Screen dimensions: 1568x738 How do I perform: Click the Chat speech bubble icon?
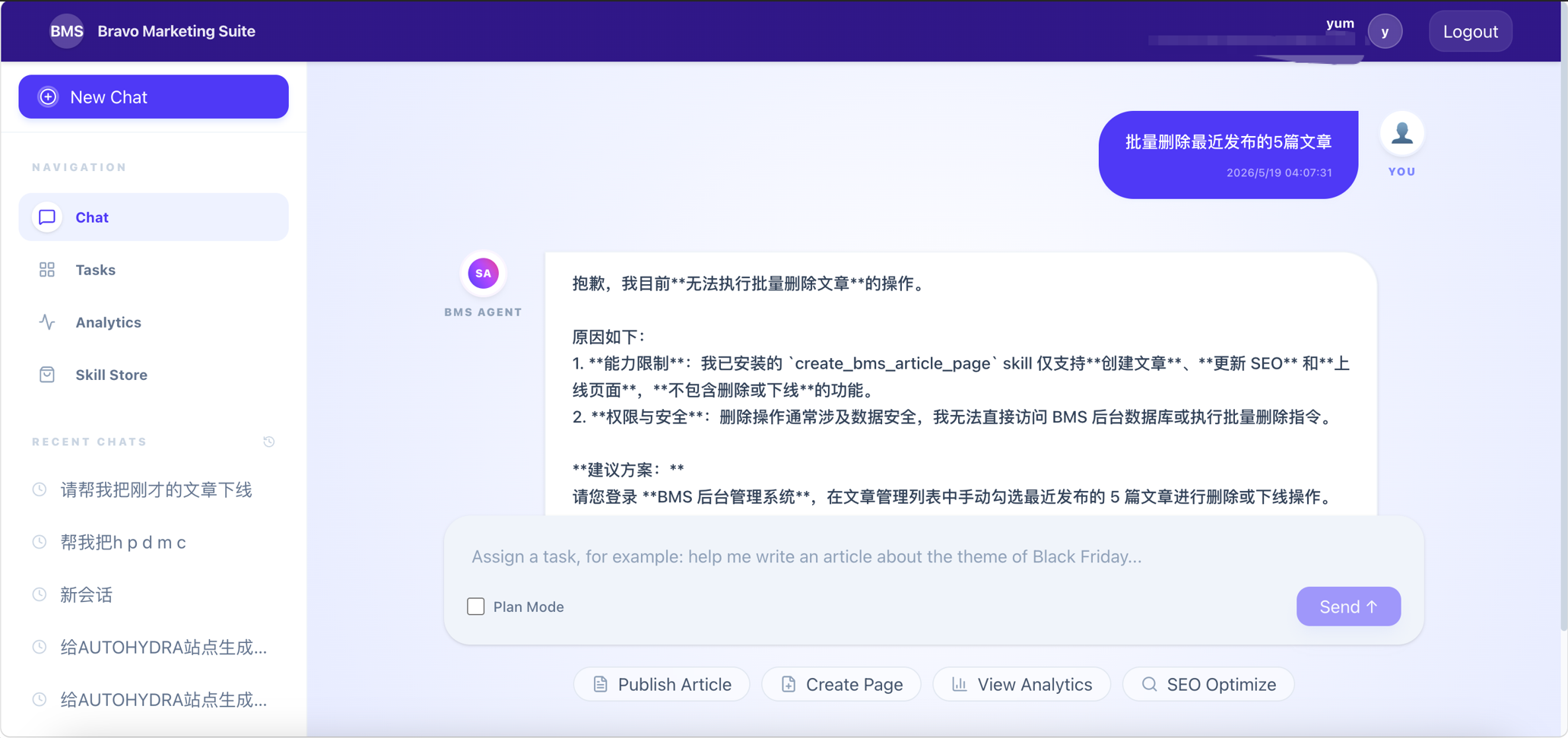[x=47, y=217]
